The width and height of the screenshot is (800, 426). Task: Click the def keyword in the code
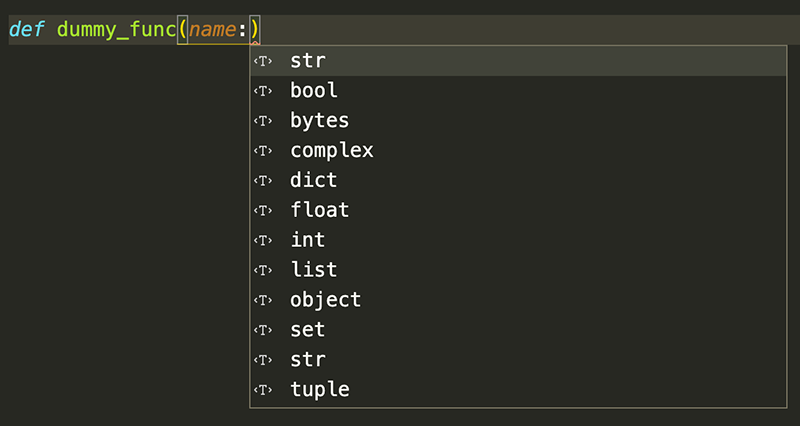(x=27, y=29)
